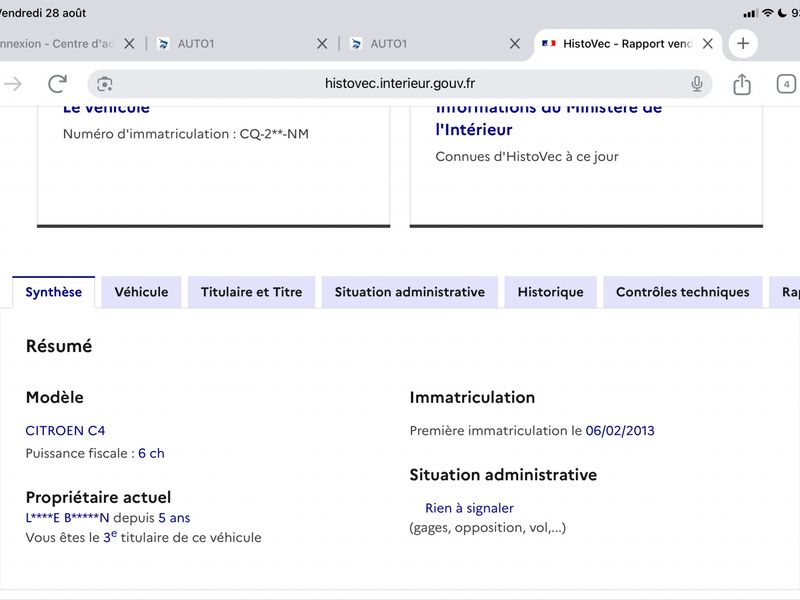800x600 pixels.
Task: Click owner name L****E B*****N
Action: click(x=67, y=518)
